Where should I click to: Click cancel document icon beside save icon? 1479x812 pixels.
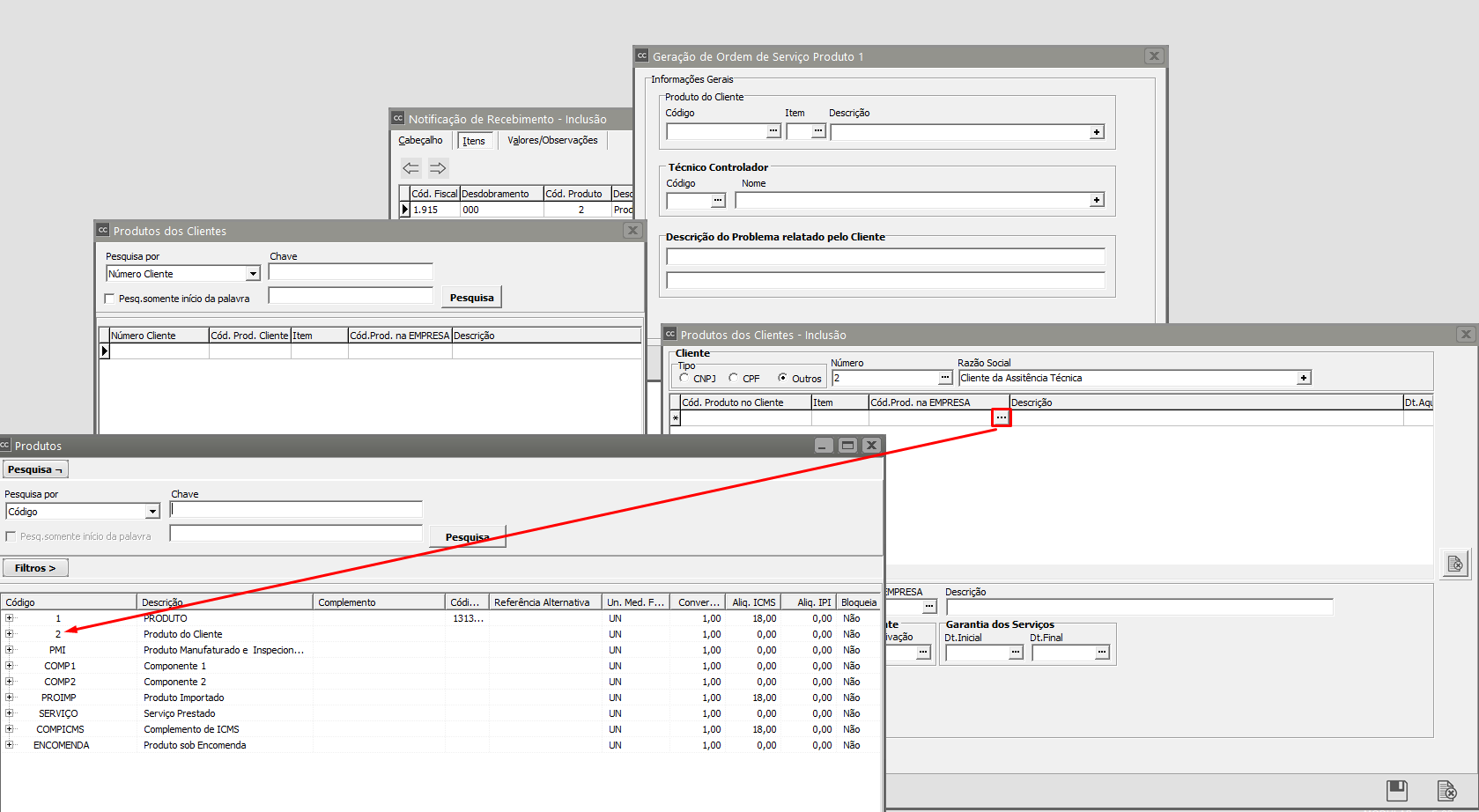1446,790
